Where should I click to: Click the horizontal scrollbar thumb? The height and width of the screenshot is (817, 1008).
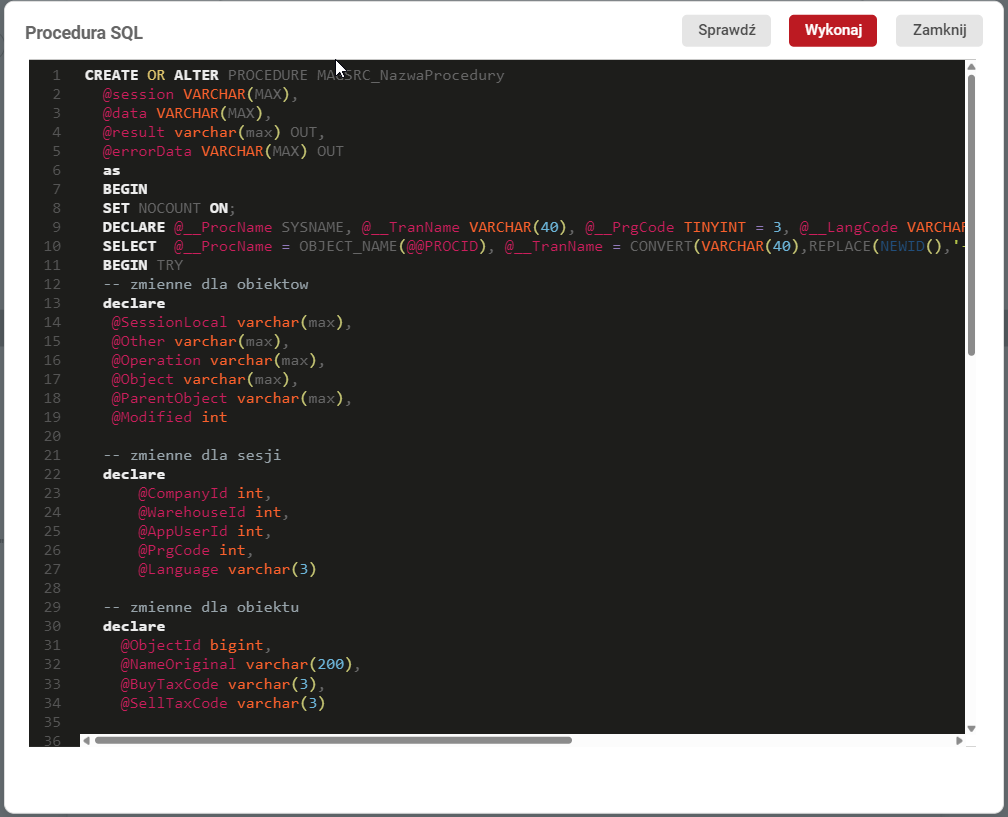(x=332, y=741)
